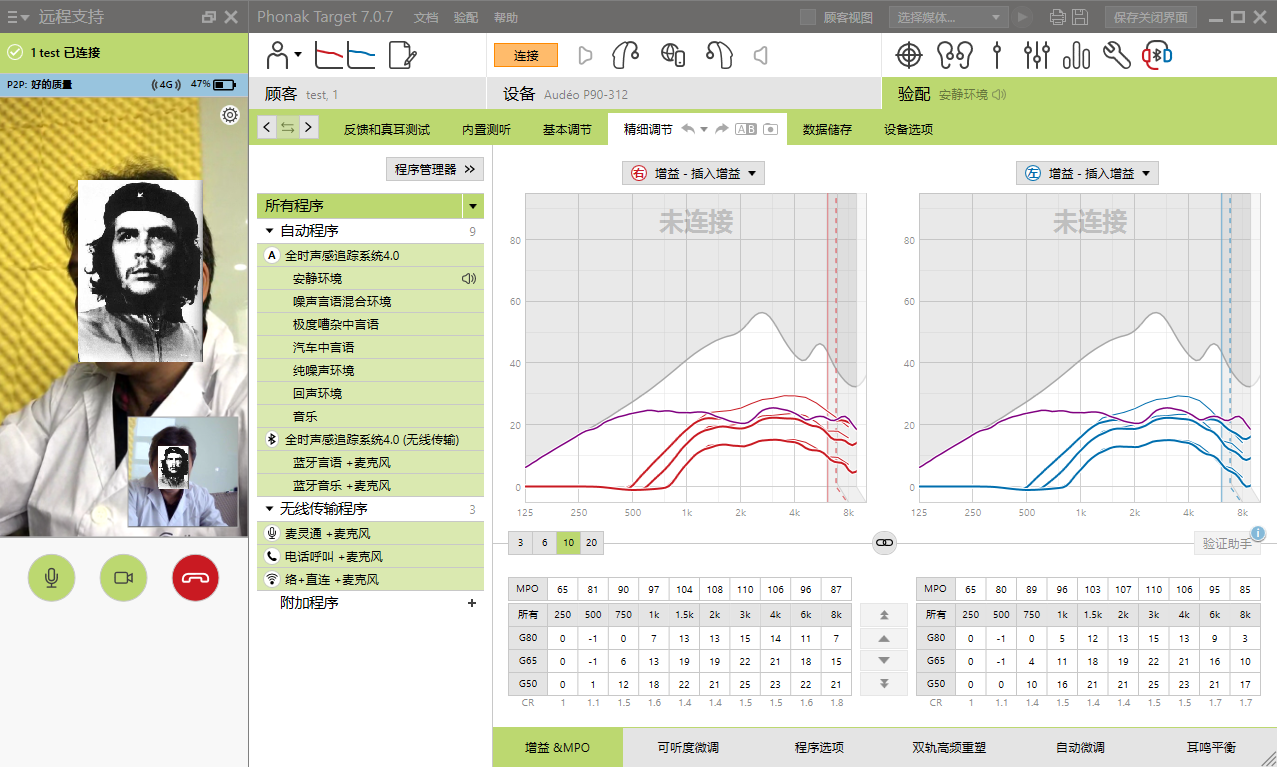Screen dimensions: 1277x767
Task: Set gain step size to 20
Action: [592, 542]
